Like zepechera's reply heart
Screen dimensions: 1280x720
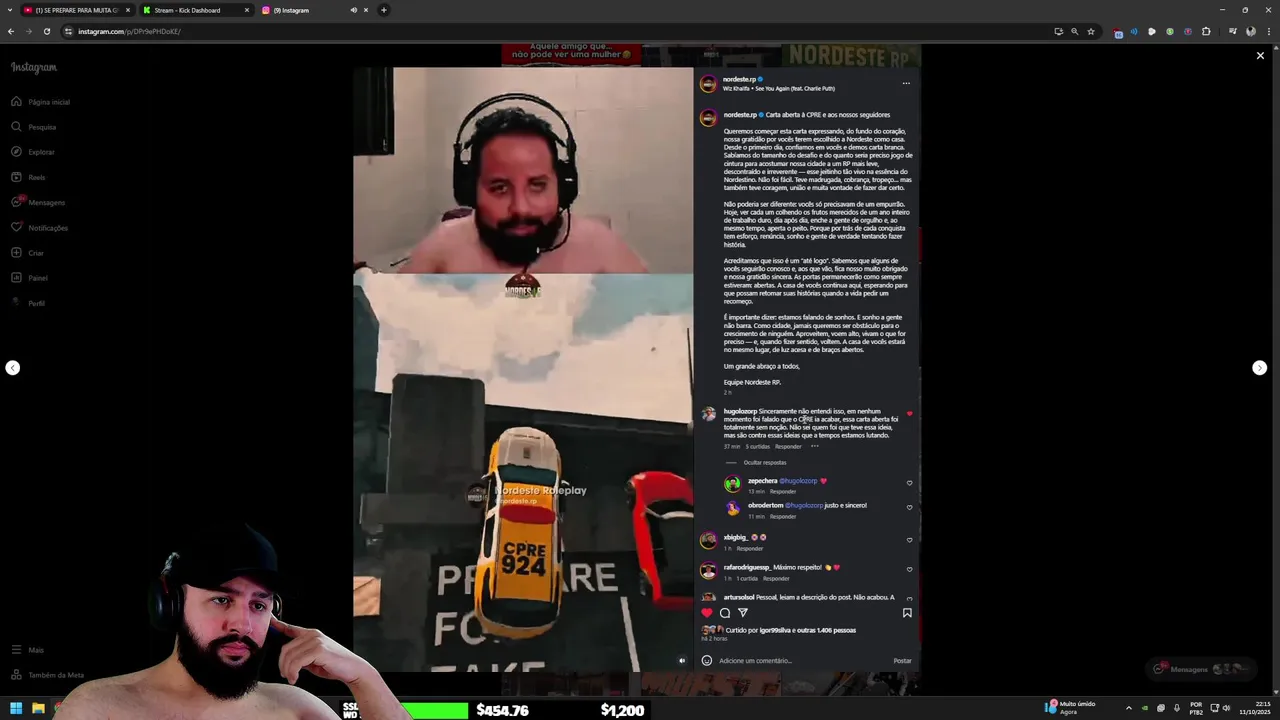909,483
